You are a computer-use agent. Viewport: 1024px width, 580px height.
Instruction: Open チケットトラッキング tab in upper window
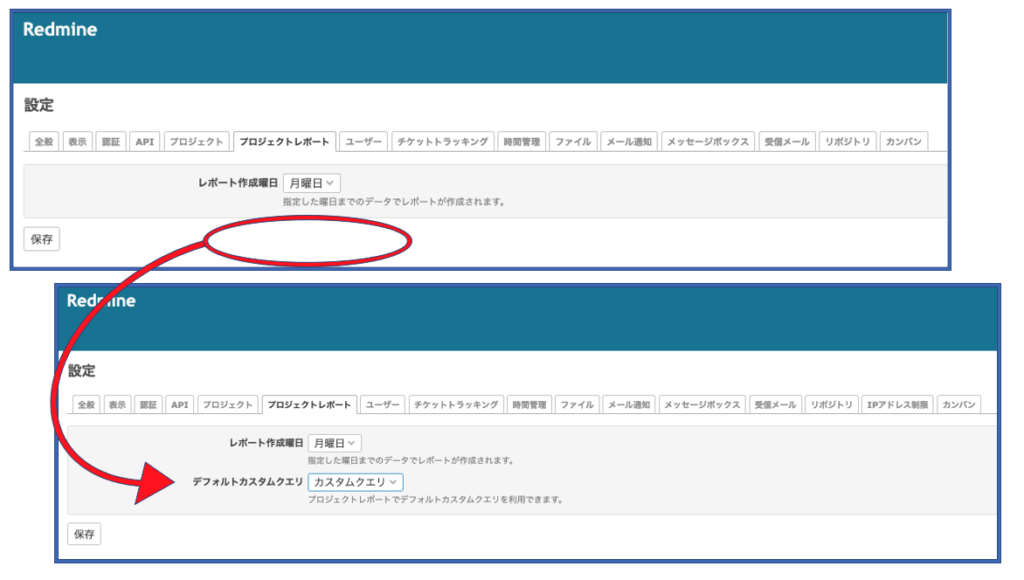[x=443, y=142]
